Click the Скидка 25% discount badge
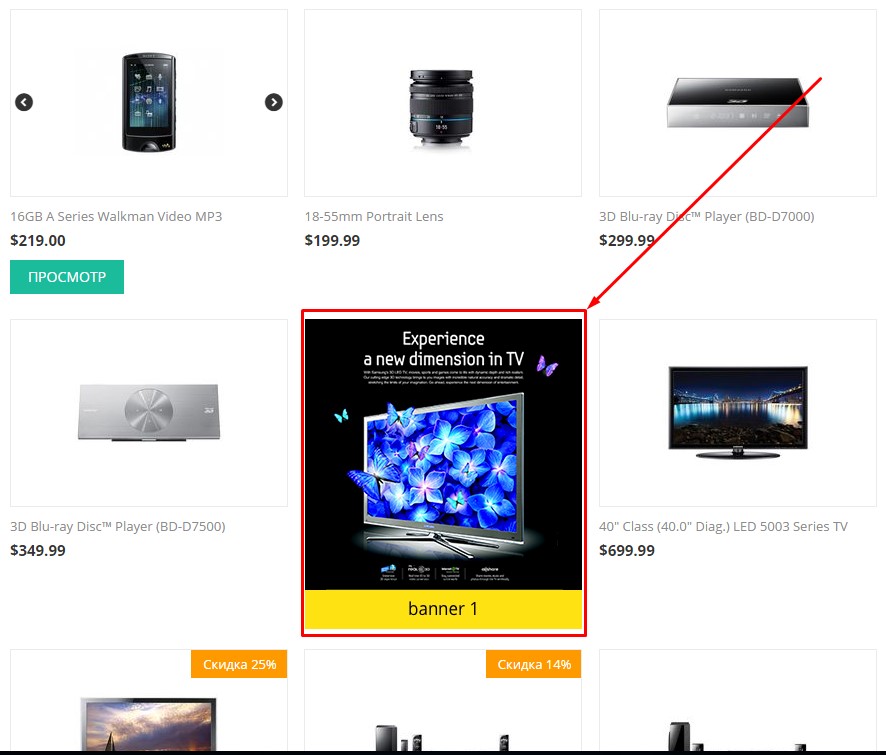 point(239,664)
